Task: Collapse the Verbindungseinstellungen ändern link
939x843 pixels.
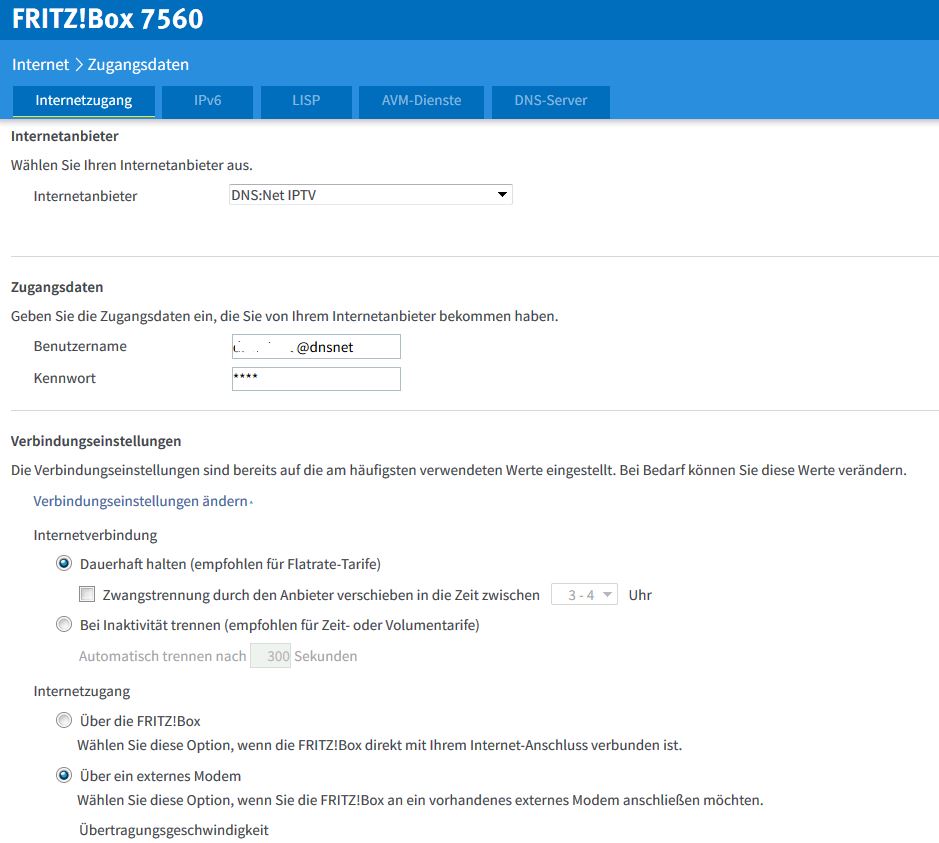Action: (141, 501)
